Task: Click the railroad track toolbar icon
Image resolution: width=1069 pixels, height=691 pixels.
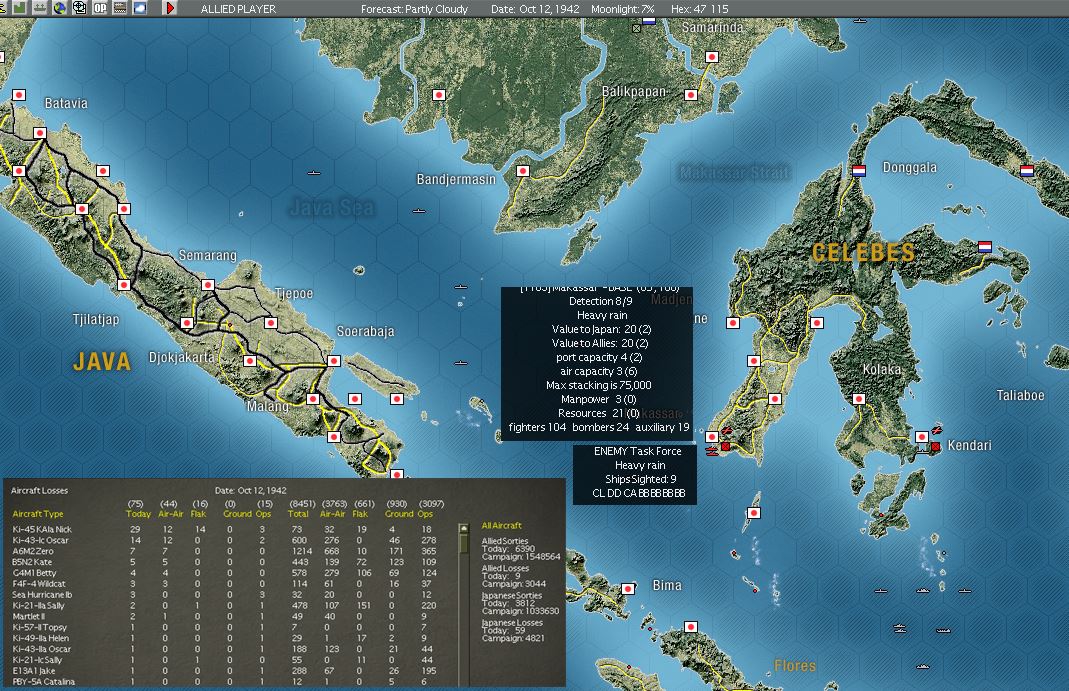Action: [120, 8]
